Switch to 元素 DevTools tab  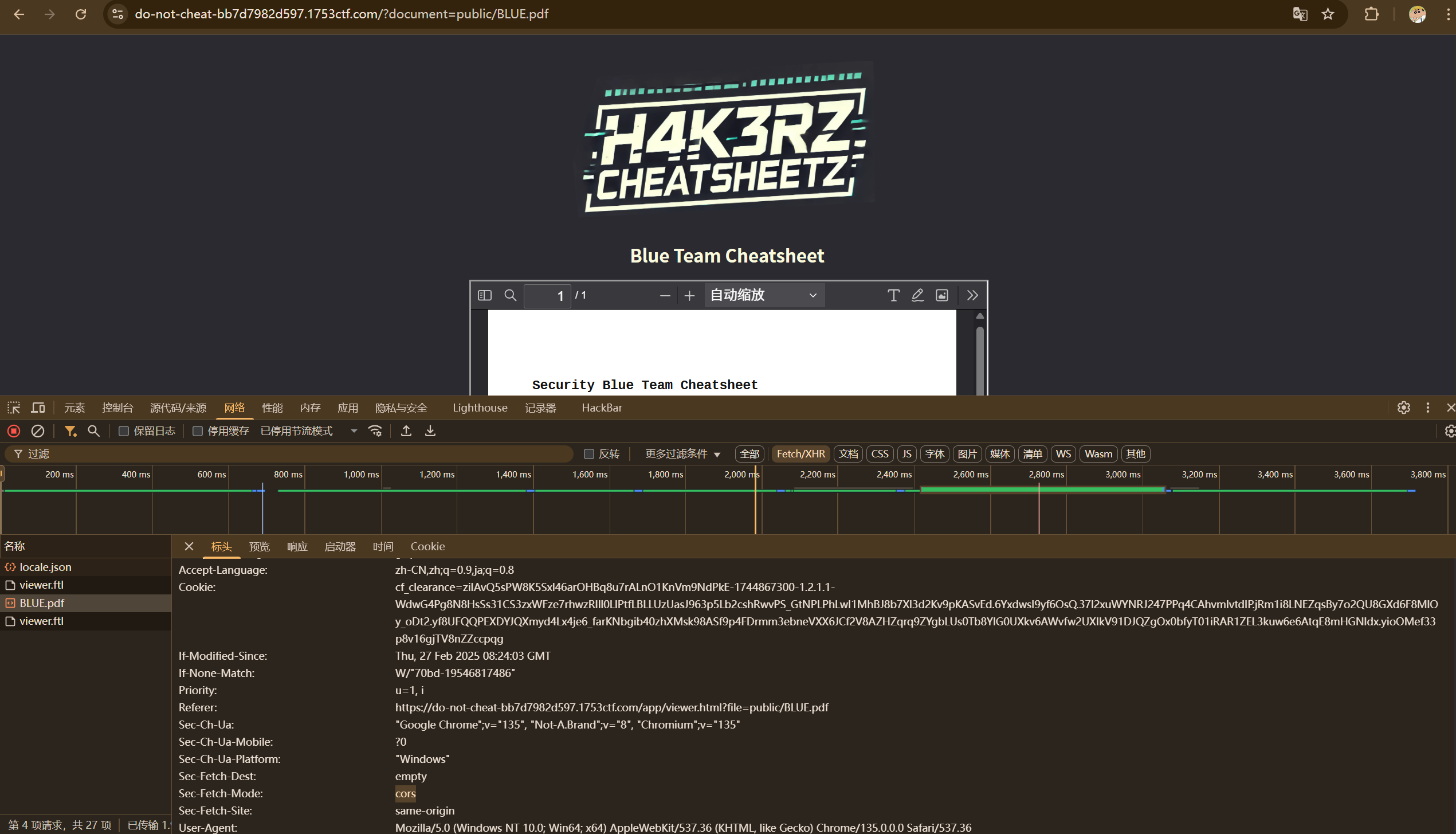74,408
